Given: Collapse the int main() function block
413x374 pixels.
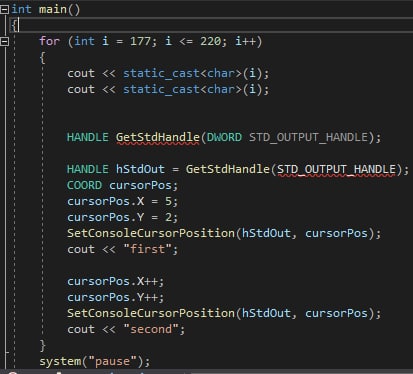Looking at the screenshot, I should click(4, 9).
